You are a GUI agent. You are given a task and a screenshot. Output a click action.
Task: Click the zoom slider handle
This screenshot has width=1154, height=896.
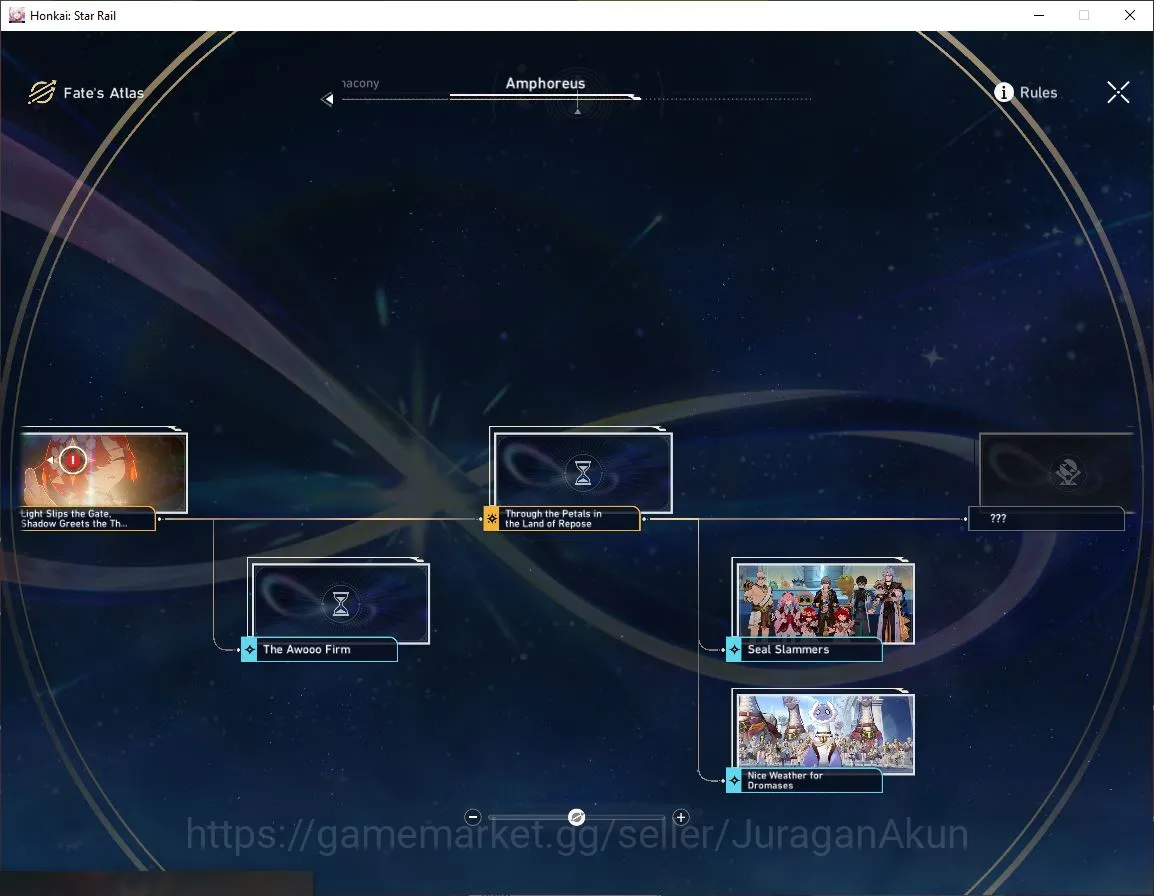click(577, 816)
